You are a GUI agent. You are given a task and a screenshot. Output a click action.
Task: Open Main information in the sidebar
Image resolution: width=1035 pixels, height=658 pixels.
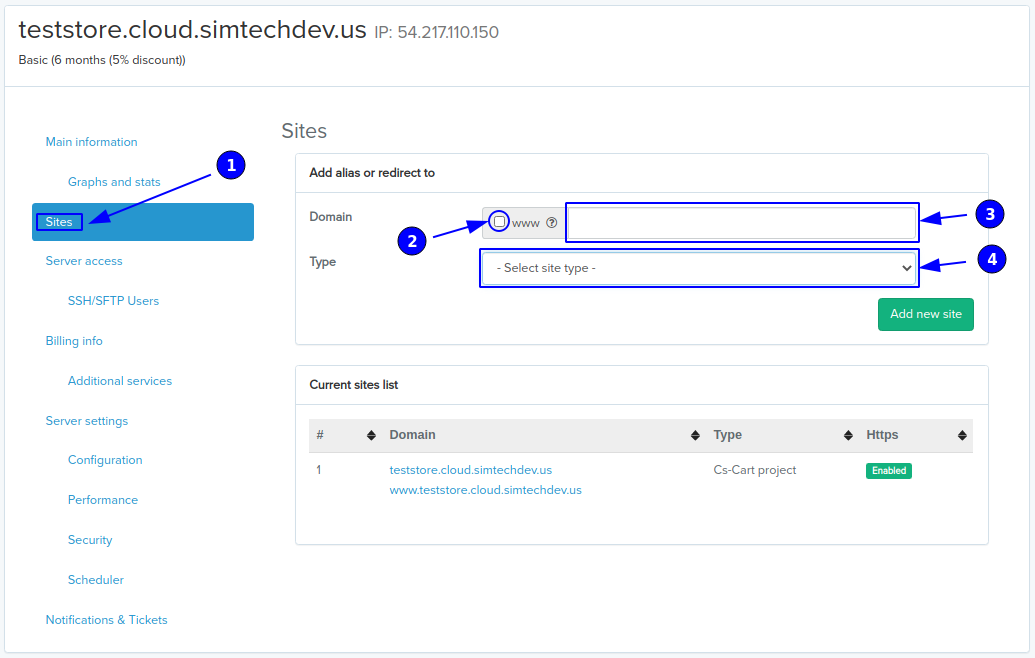tap(91, 142)
